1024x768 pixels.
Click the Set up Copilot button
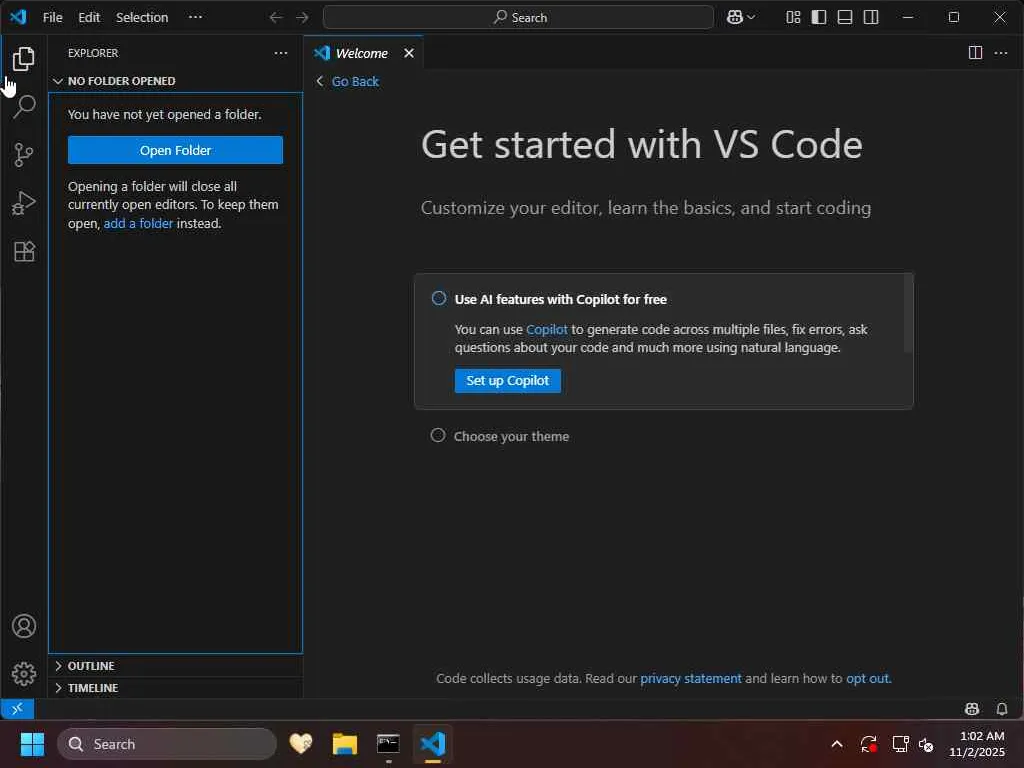pyautogui.click(x=507, y=381)
